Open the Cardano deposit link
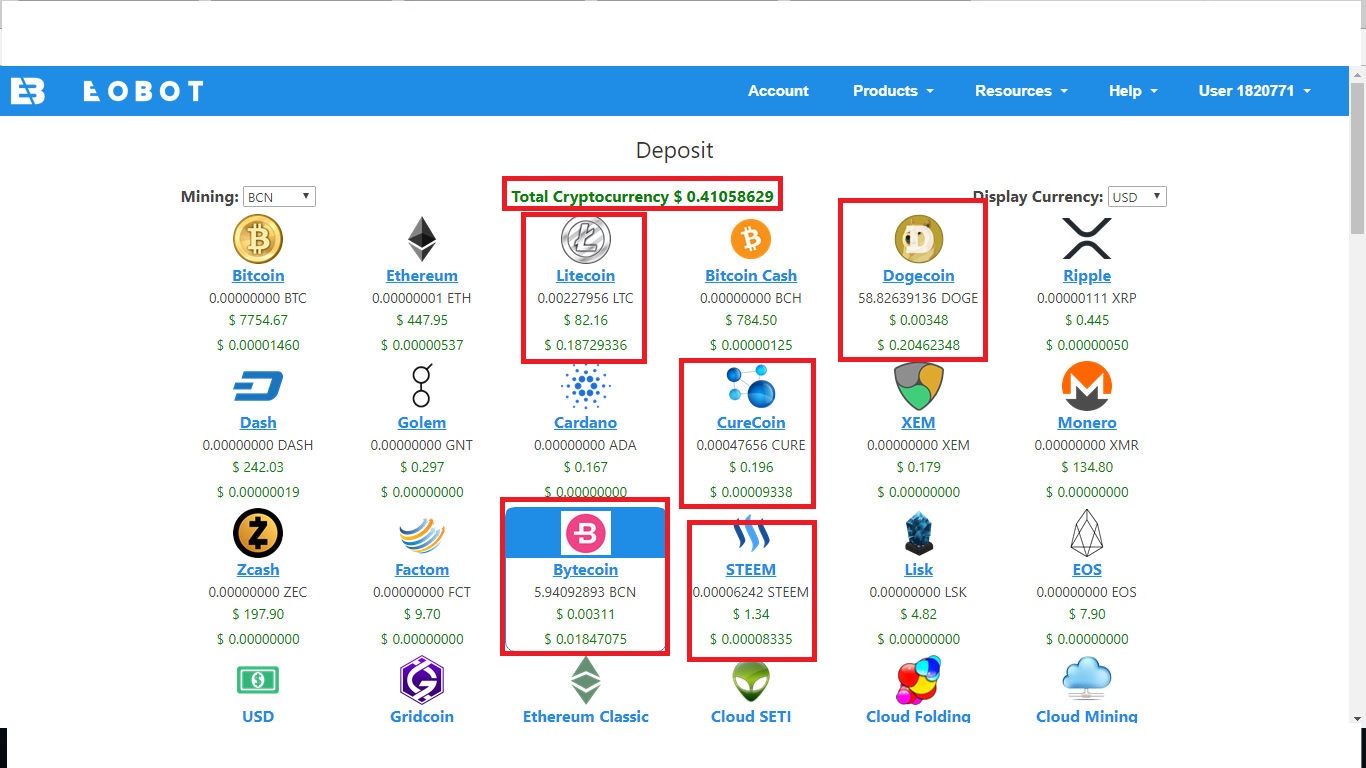This screenshot has height=768, width=1366. [586, 423]
